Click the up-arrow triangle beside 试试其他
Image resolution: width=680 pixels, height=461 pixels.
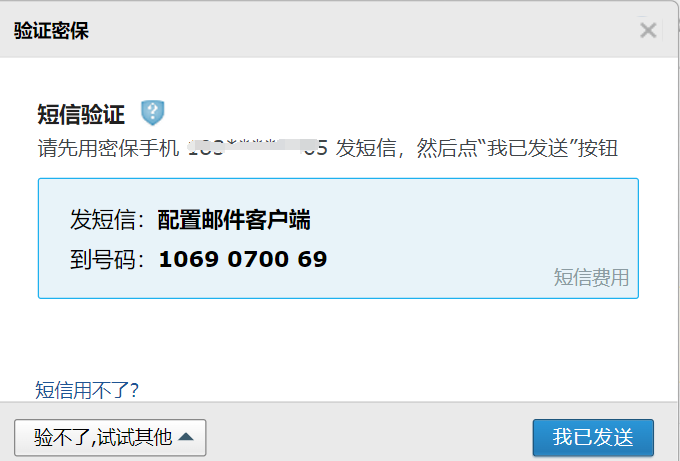(186, 437)
